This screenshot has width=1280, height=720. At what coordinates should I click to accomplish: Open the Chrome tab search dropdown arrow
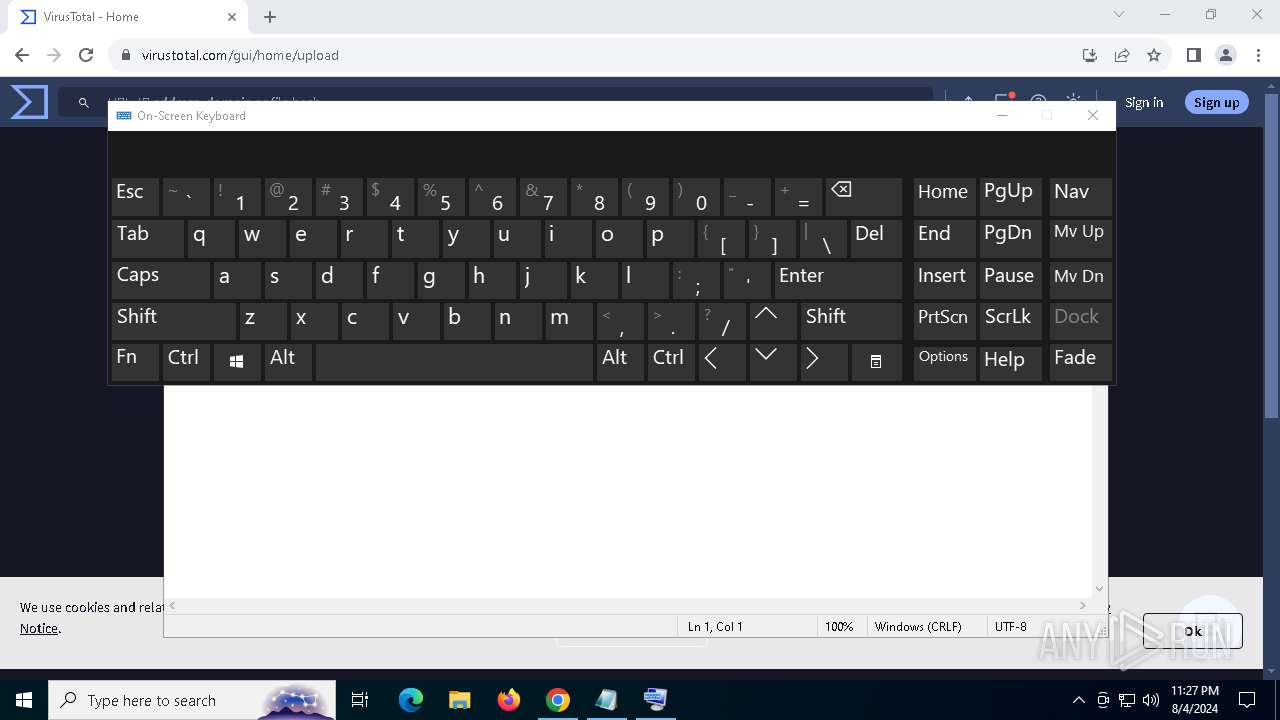pyautogui.click(x=1119, y=15)
